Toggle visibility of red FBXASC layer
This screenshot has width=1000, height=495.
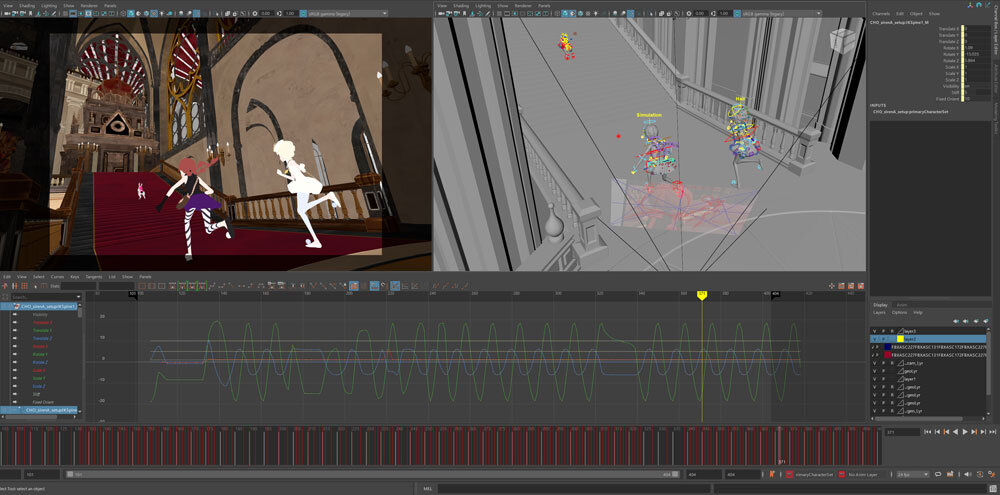874,355
